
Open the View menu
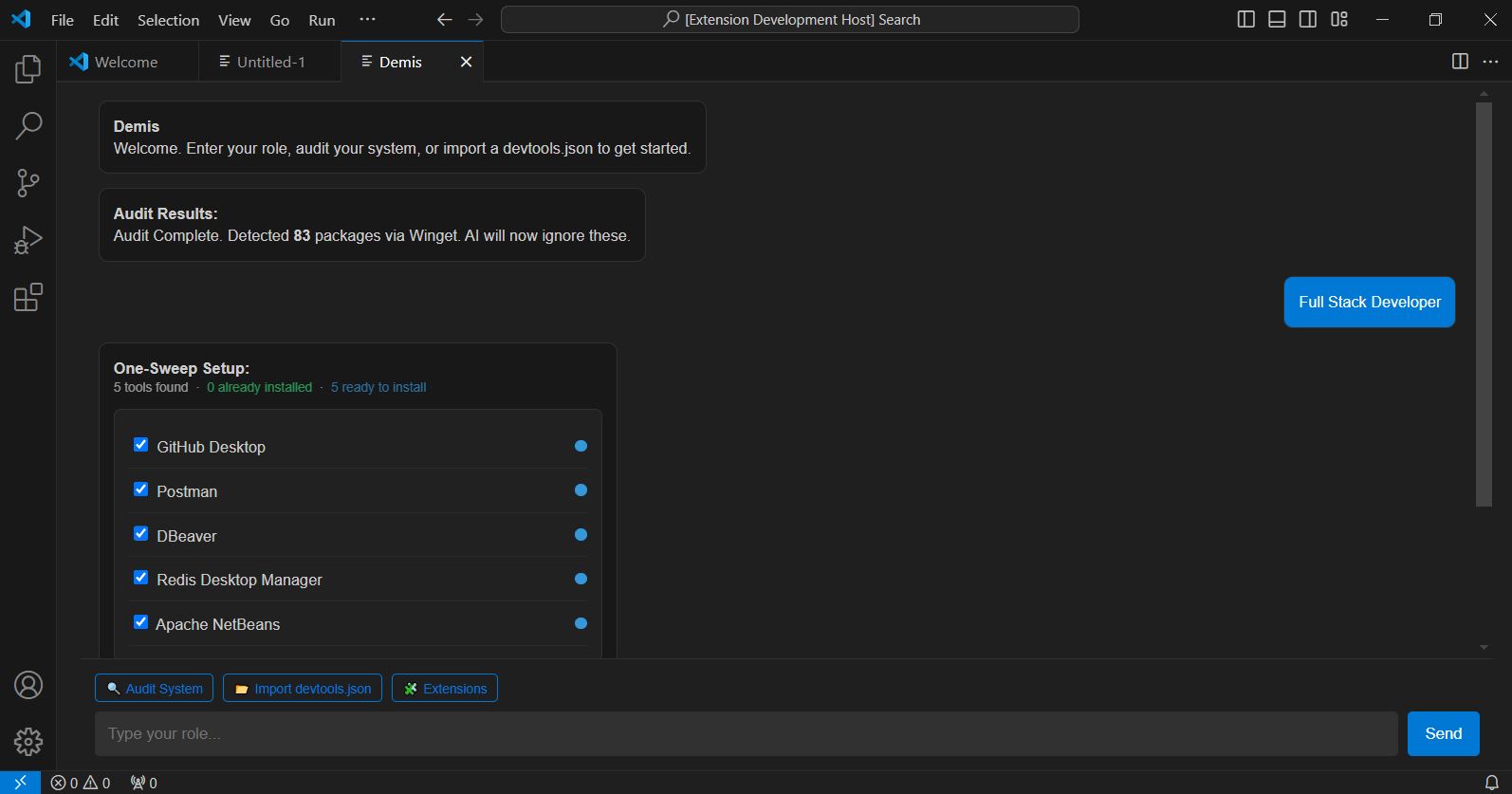(x=234, y=20)
